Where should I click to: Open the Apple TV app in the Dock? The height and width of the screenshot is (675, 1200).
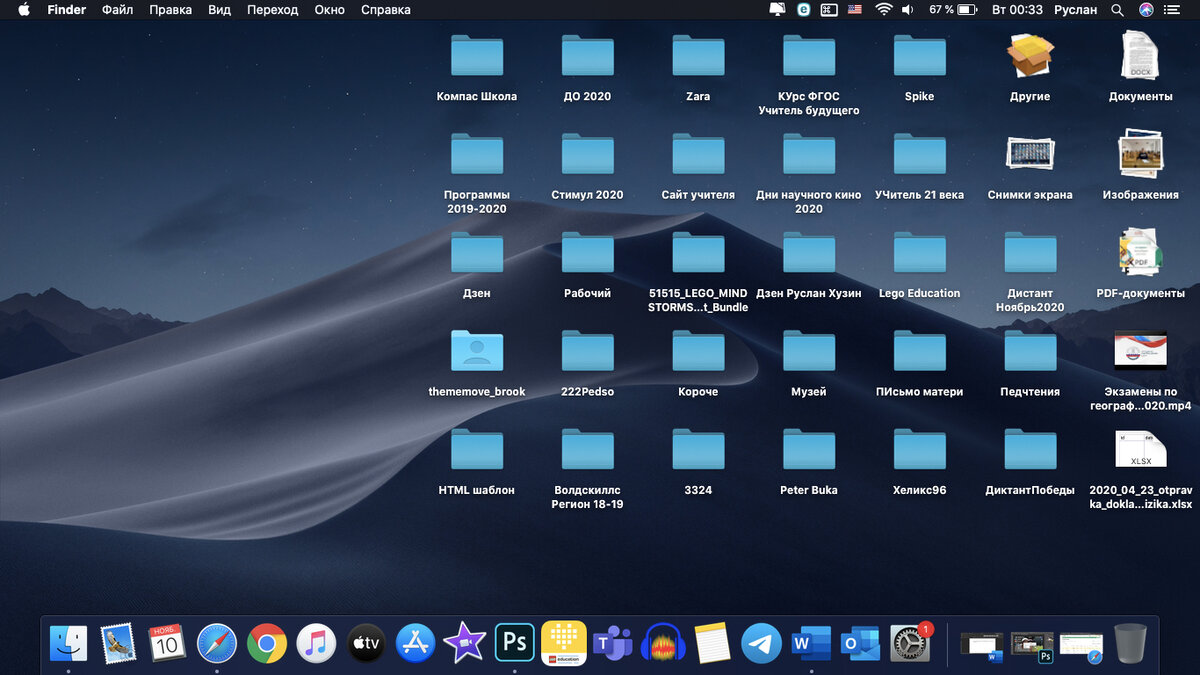pyautogui.click(x=366, y=643)
